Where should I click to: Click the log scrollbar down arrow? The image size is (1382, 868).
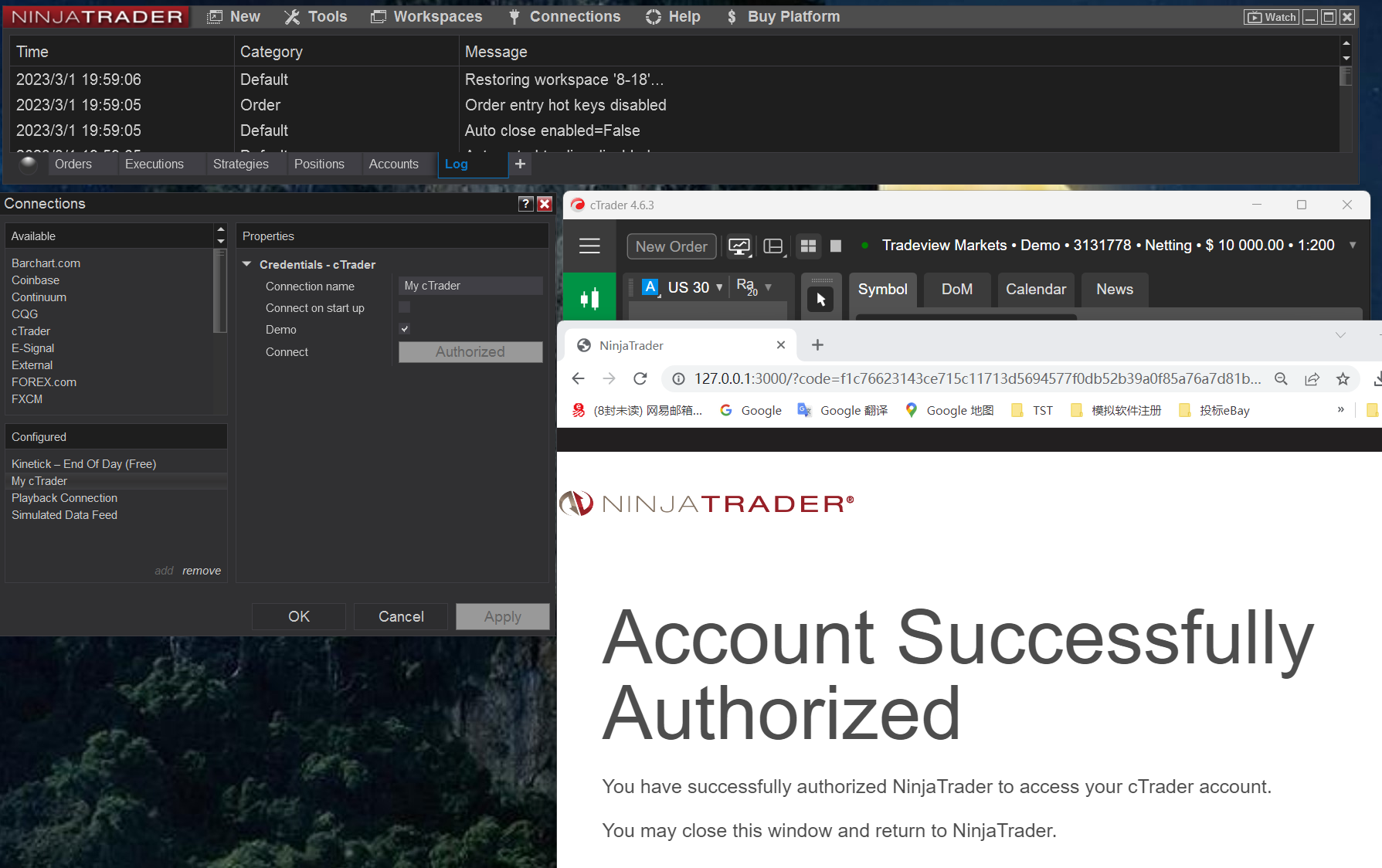click(x=1346, y=59)
